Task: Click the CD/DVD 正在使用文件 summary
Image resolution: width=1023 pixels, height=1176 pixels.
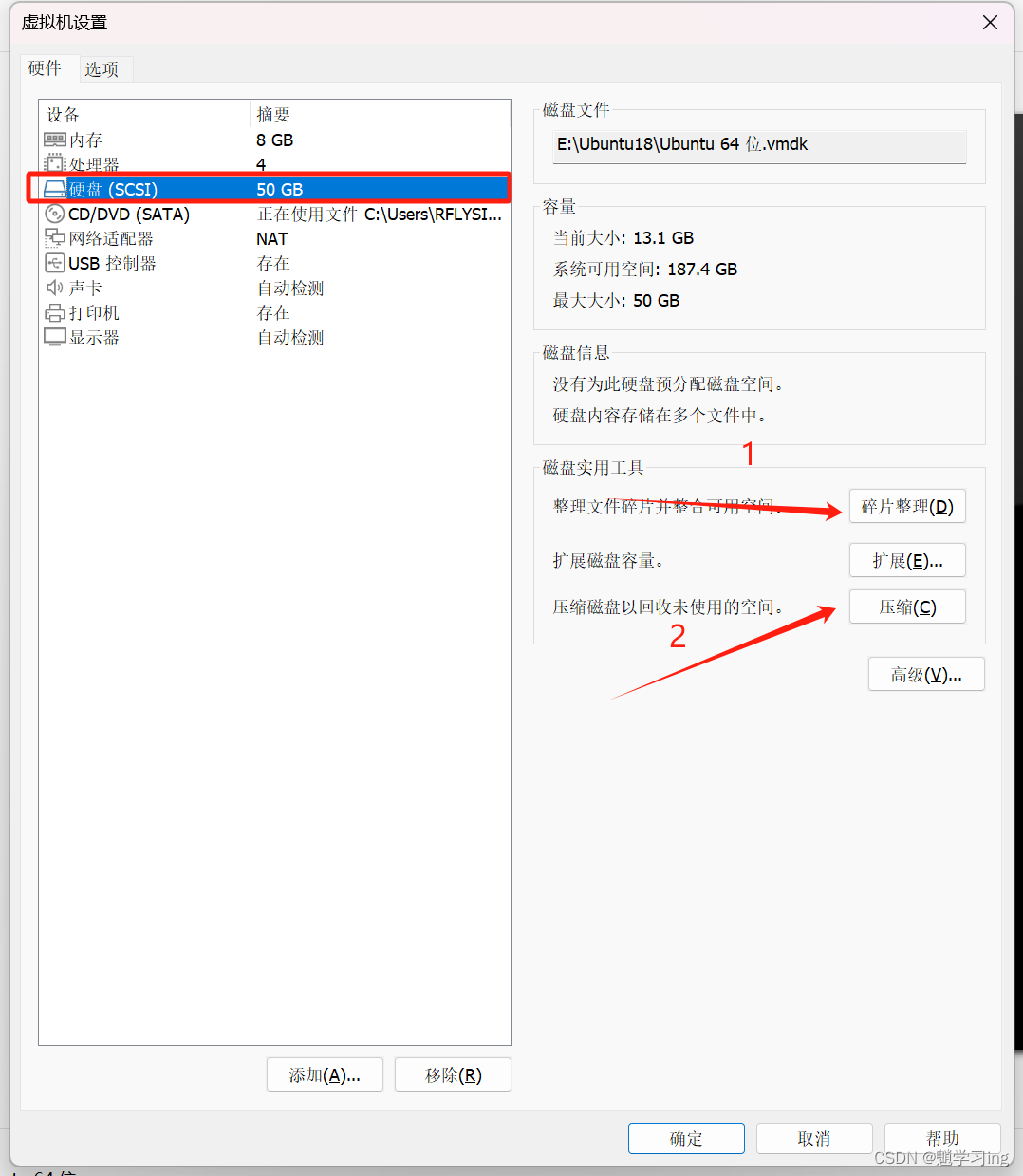Action: coord(380,214)
